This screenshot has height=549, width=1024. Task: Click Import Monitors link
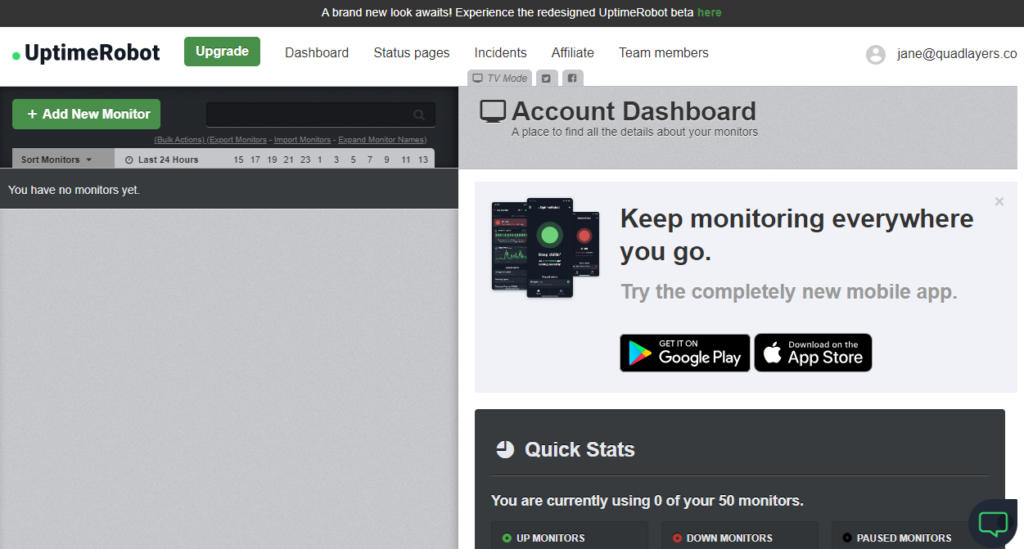coord(302,140)
